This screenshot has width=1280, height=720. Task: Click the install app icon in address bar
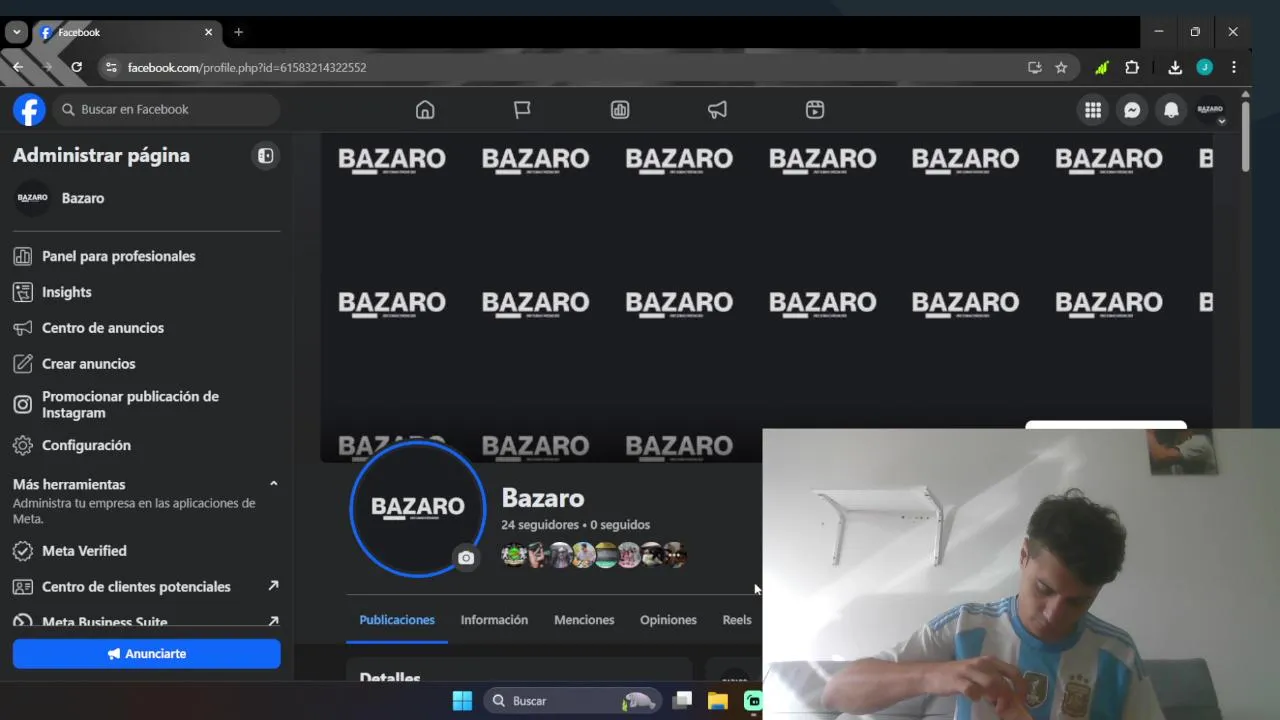pos(1035,67)
